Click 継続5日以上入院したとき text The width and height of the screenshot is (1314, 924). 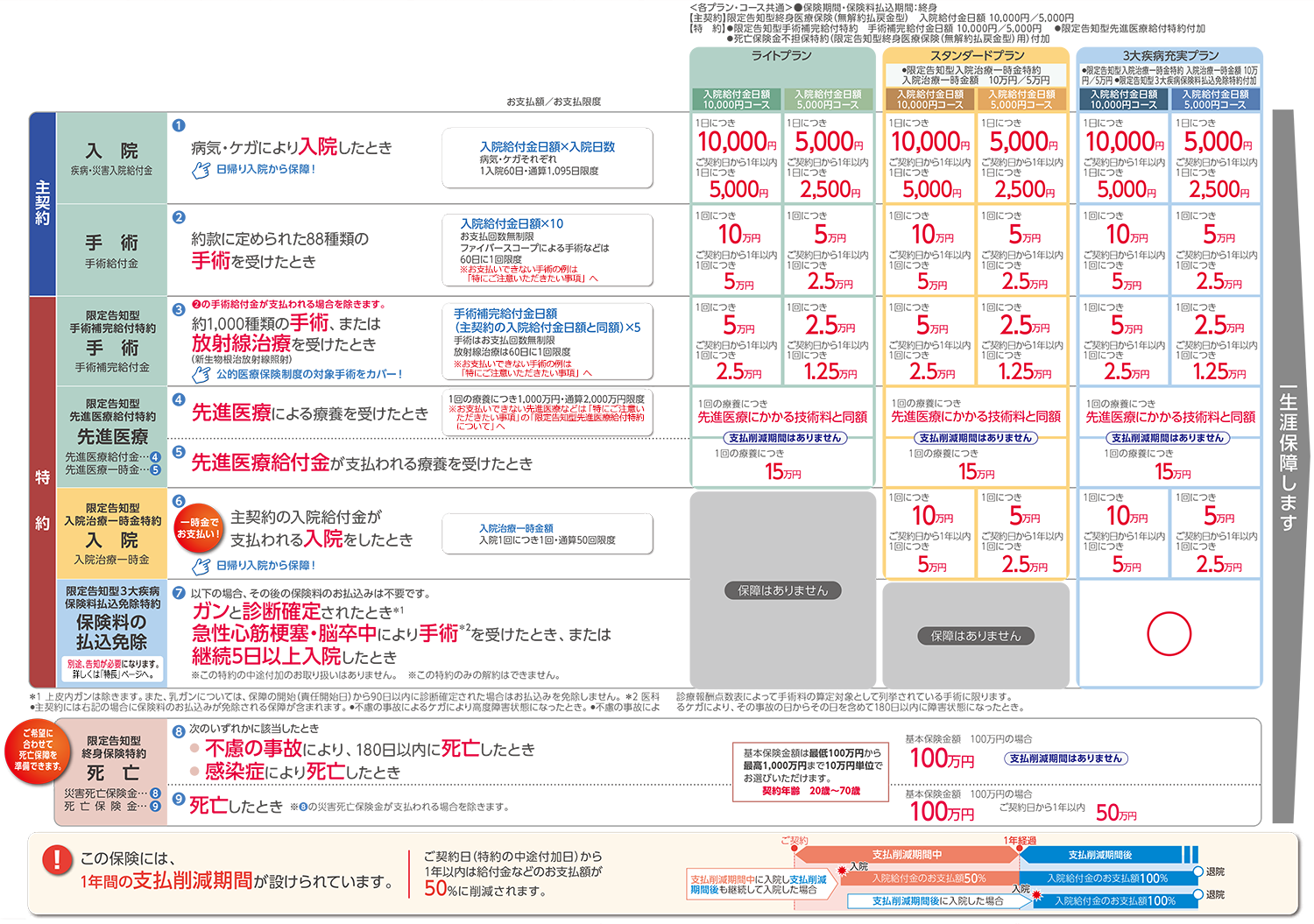coord(294,656)
